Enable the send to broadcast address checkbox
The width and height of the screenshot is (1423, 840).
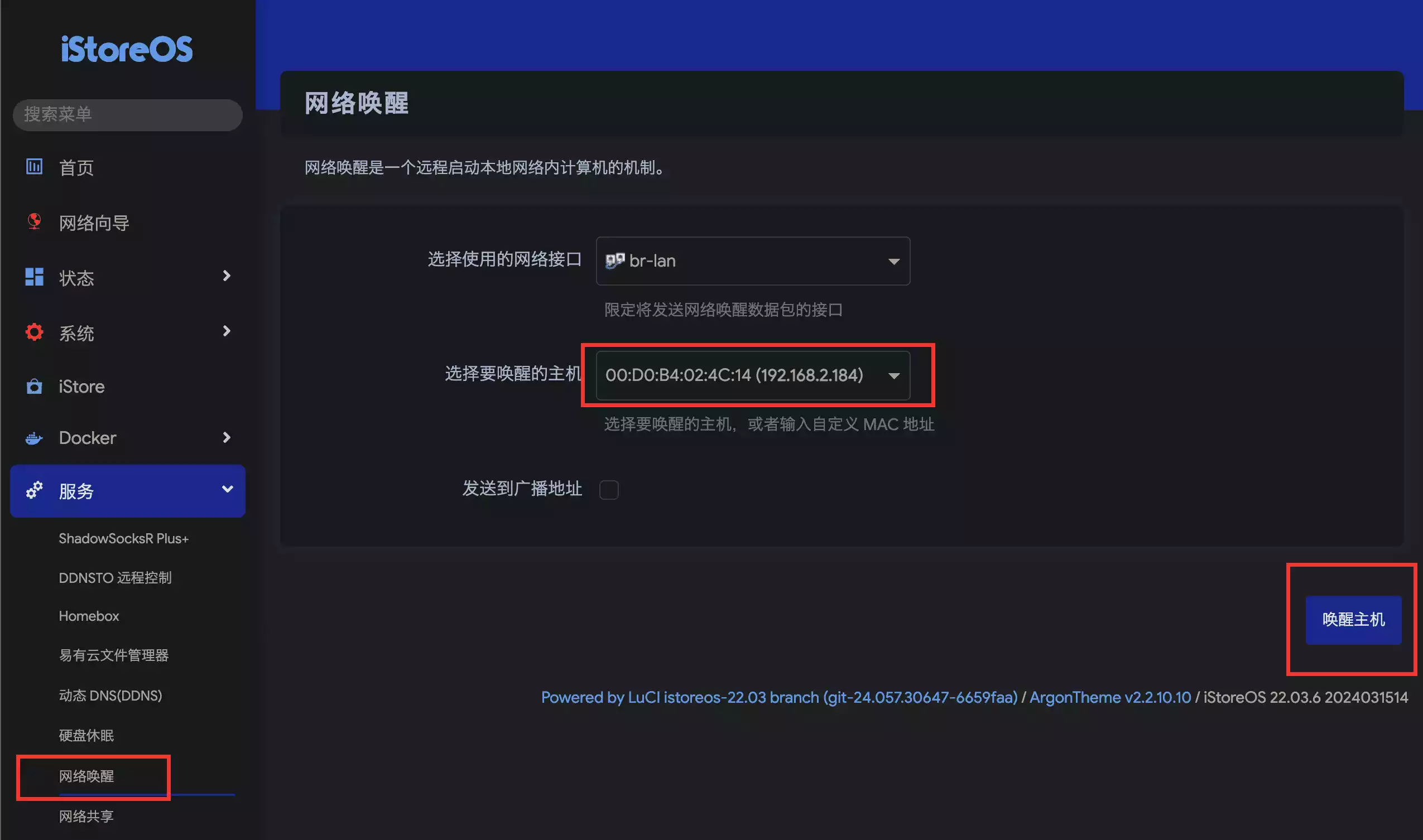point(609,490)
